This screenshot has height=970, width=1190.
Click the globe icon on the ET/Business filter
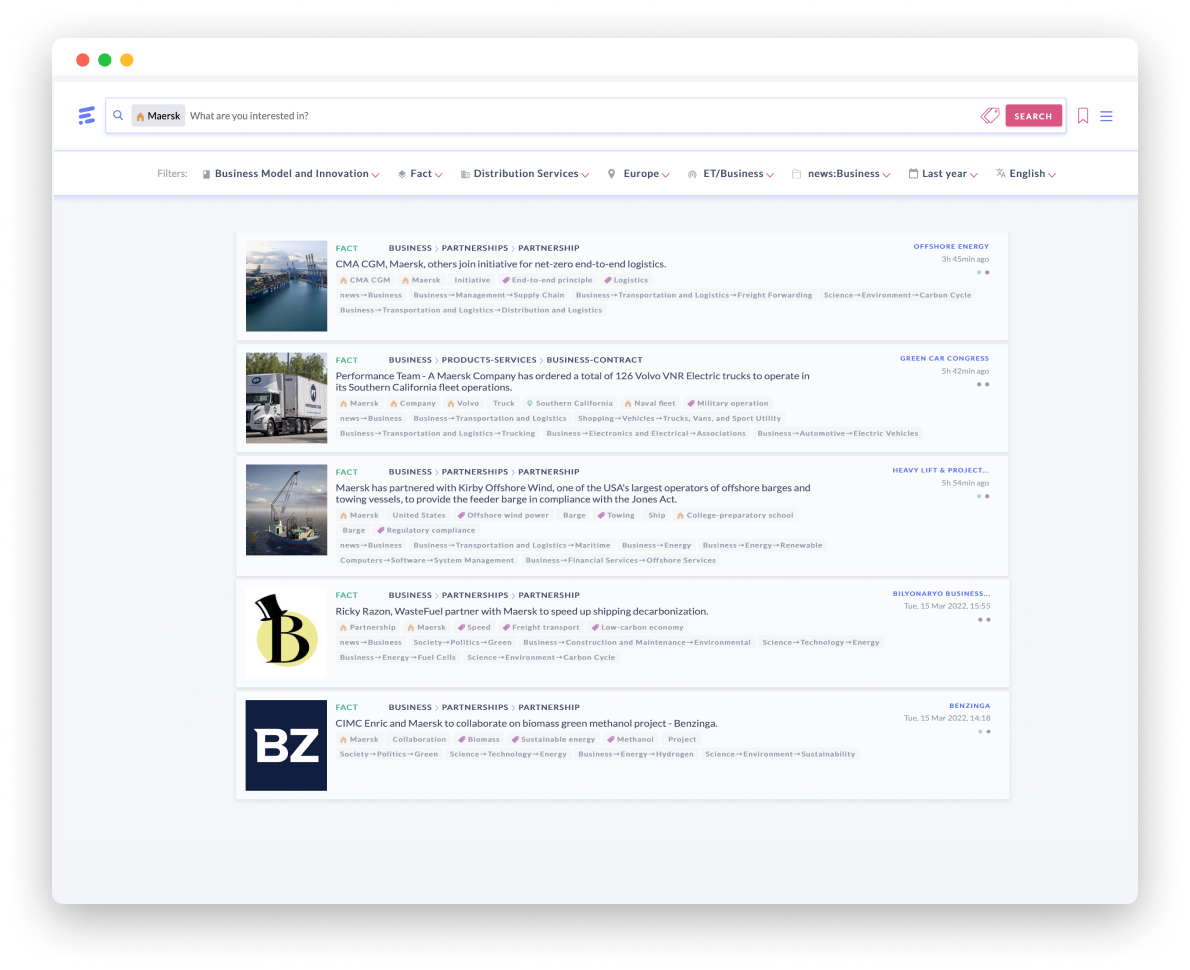[692, 173]
